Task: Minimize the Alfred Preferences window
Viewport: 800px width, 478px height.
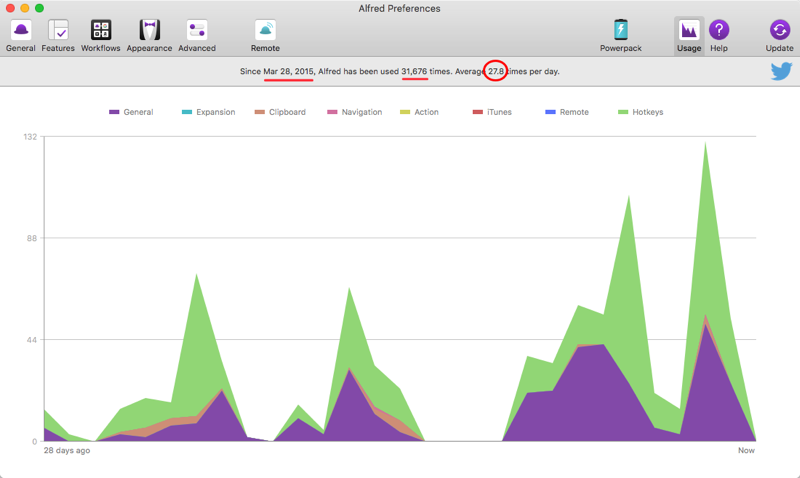Action: [24, 8]
